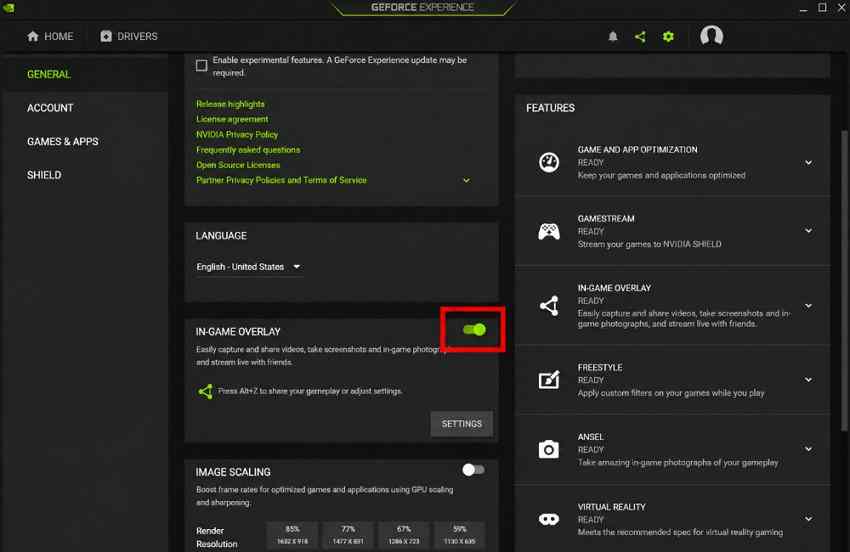Screen dimensions: 850x552
Task: Expand the Game and App Optimization feature
Action: point(808,163)
